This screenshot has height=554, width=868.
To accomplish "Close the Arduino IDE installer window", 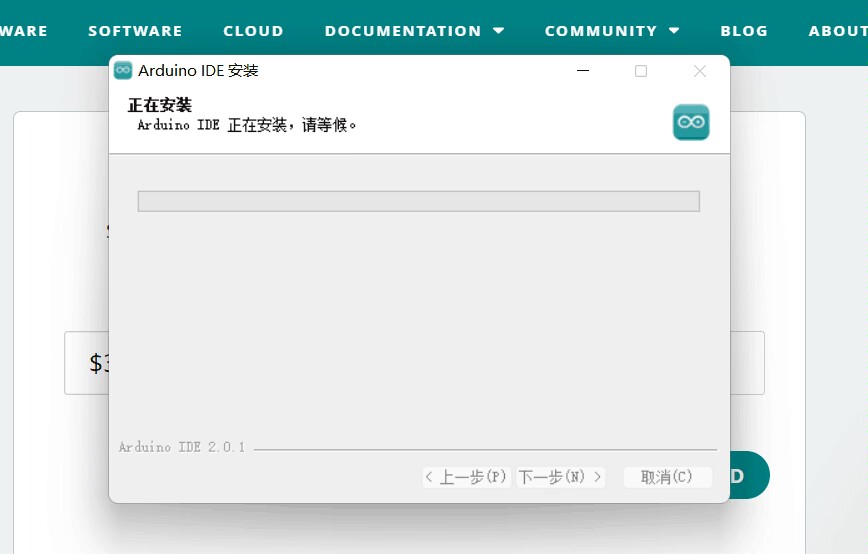I will (700, 71).
